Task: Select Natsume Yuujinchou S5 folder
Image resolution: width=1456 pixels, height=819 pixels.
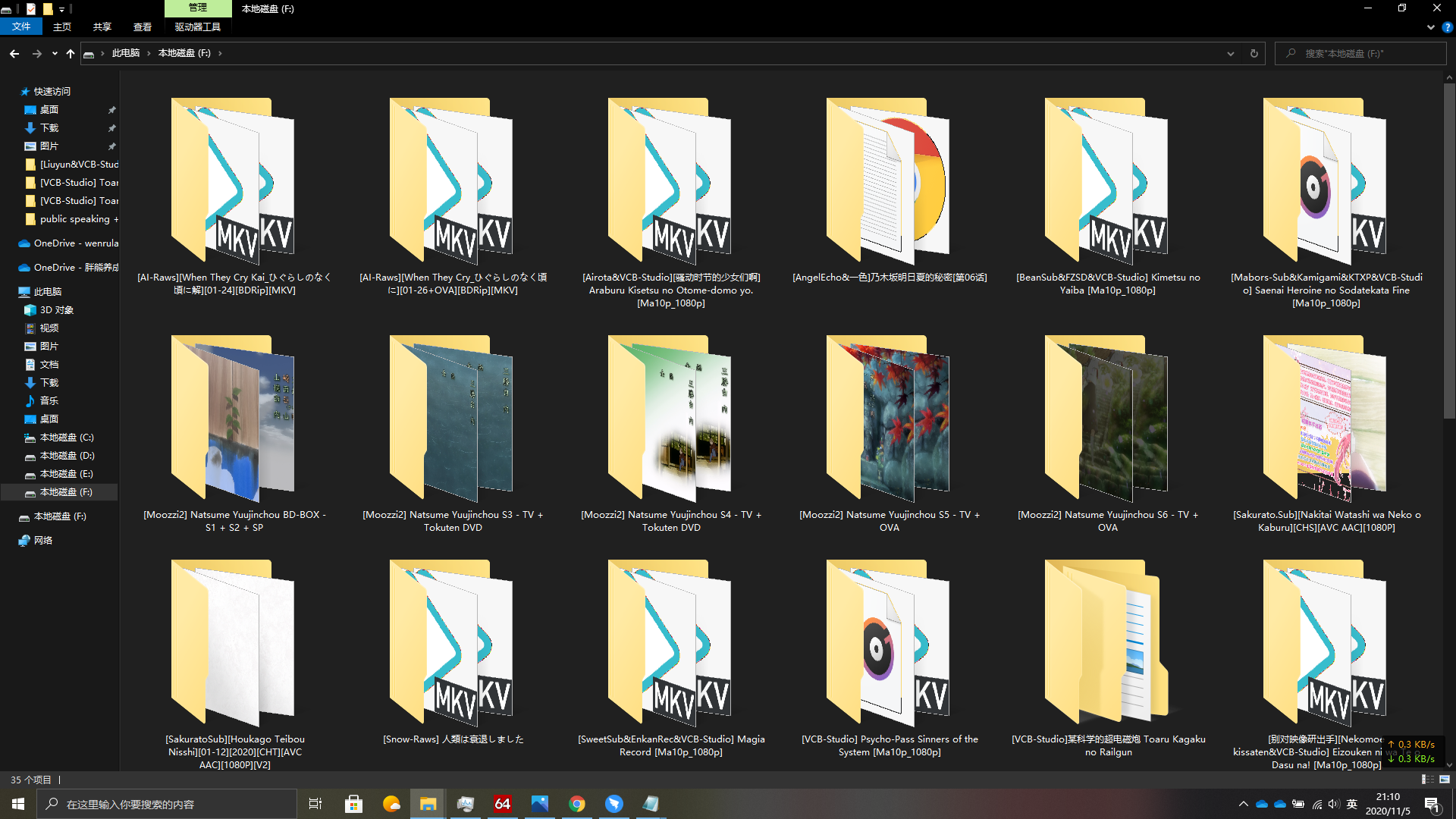Action: pyautogui.click(x=890, y=434)
